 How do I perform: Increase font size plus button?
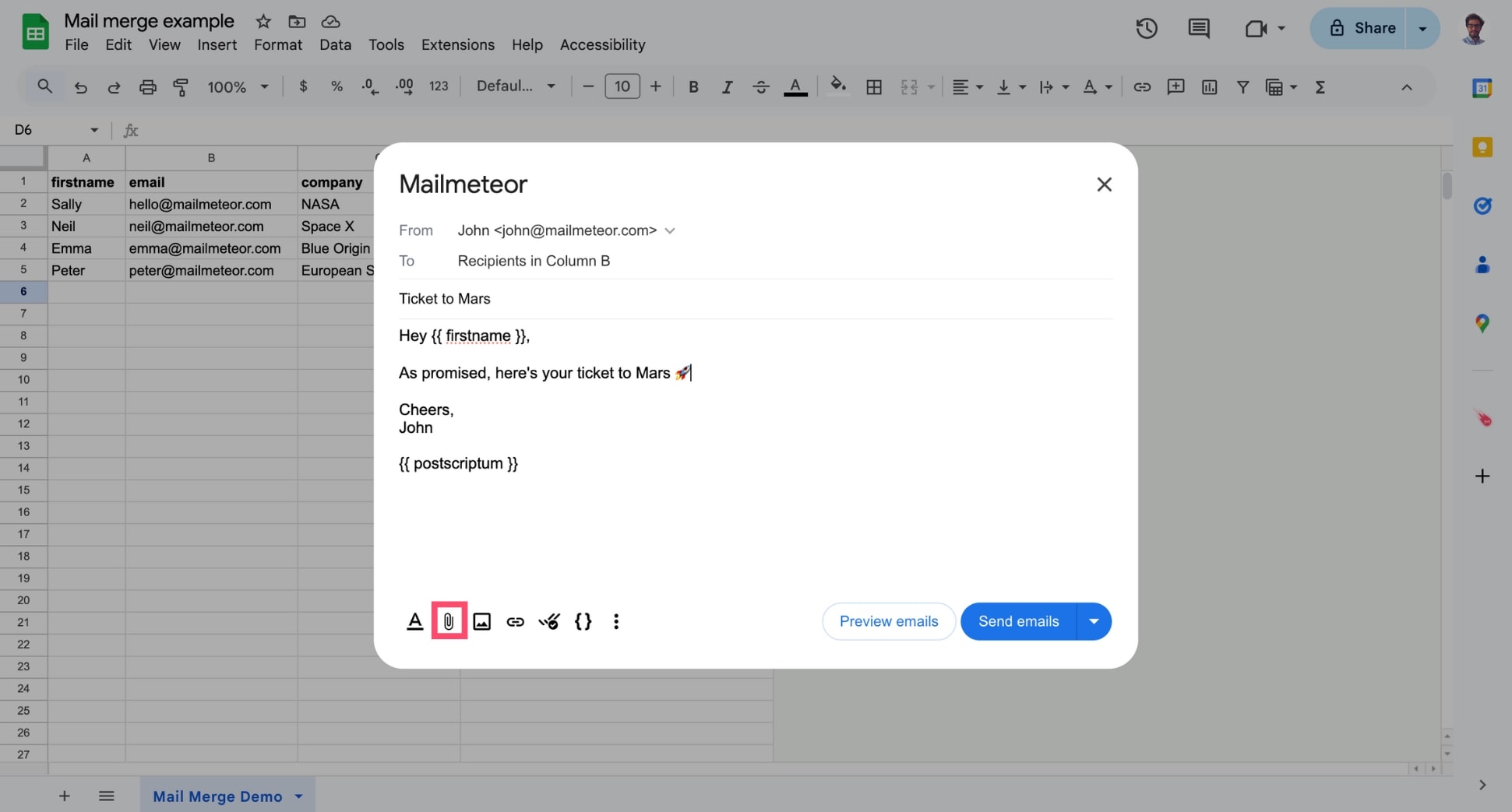pos(656,86)
